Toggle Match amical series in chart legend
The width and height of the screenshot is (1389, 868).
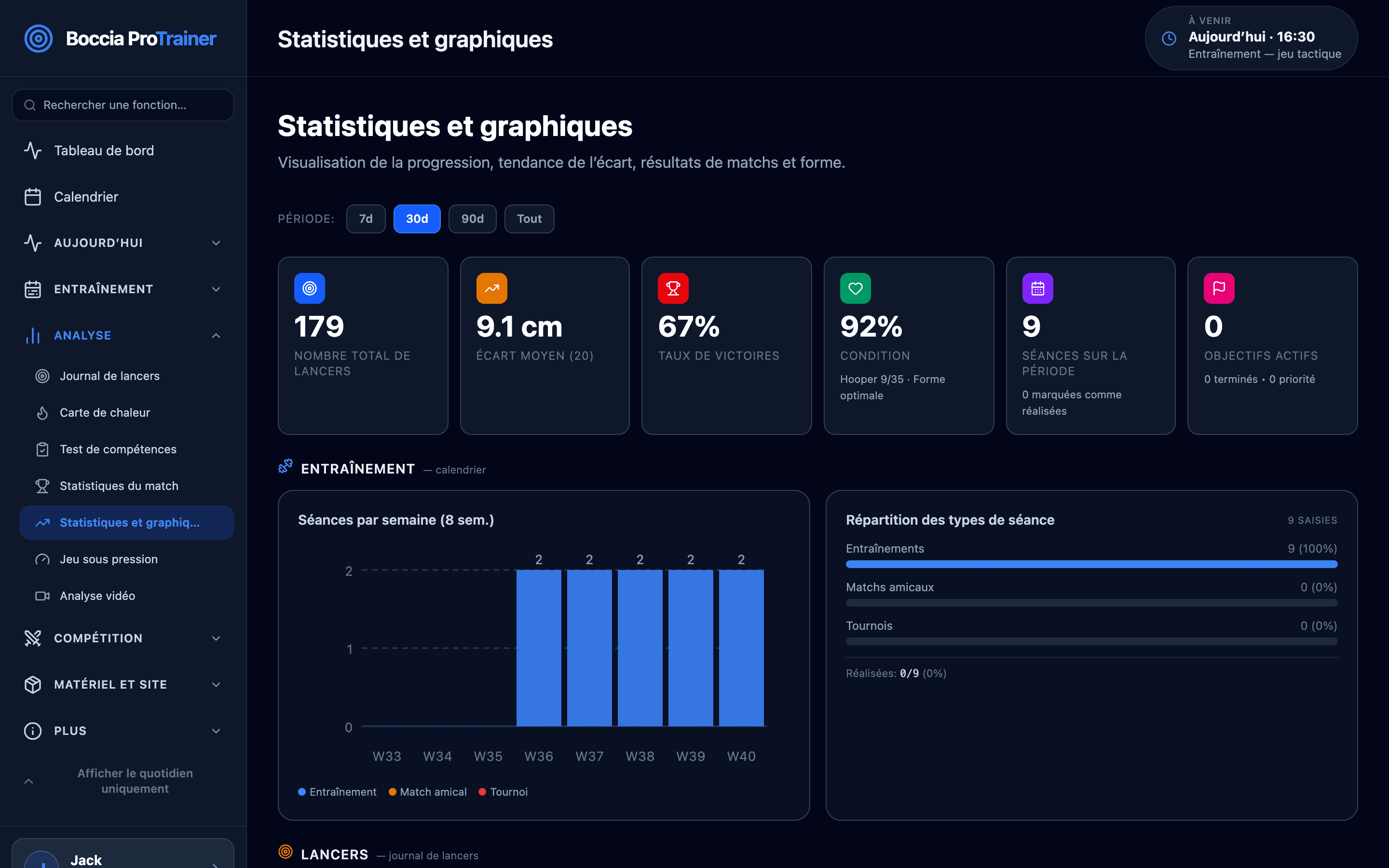428,792
